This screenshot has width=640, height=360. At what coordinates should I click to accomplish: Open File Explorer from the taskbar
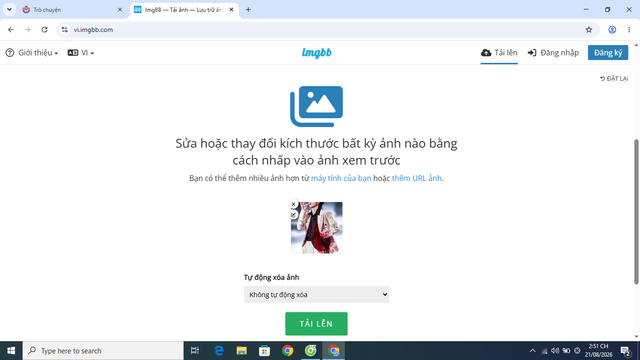242,351
